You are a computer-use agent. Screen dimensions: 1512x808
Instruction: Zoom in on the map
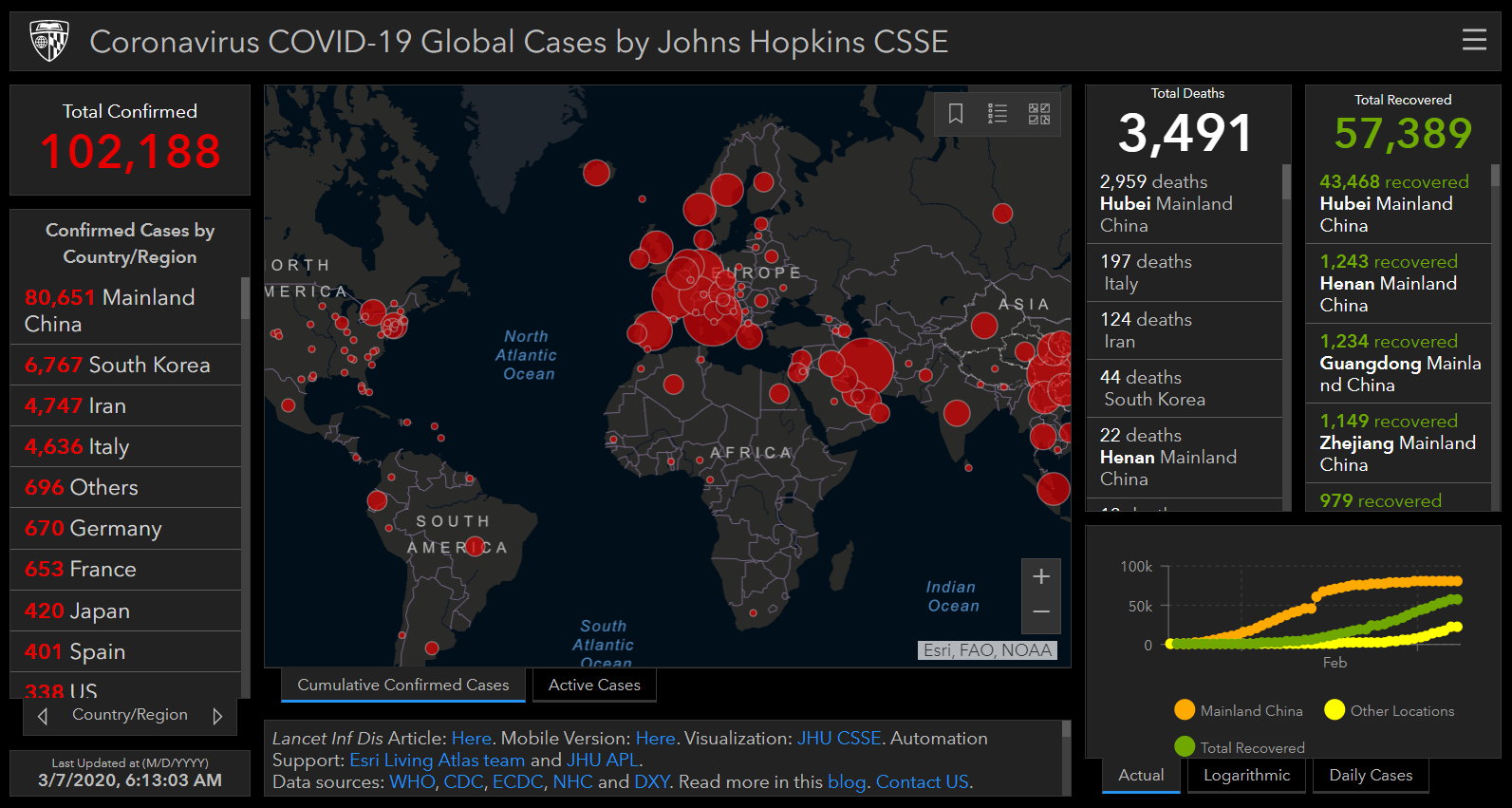[1041, 576]
